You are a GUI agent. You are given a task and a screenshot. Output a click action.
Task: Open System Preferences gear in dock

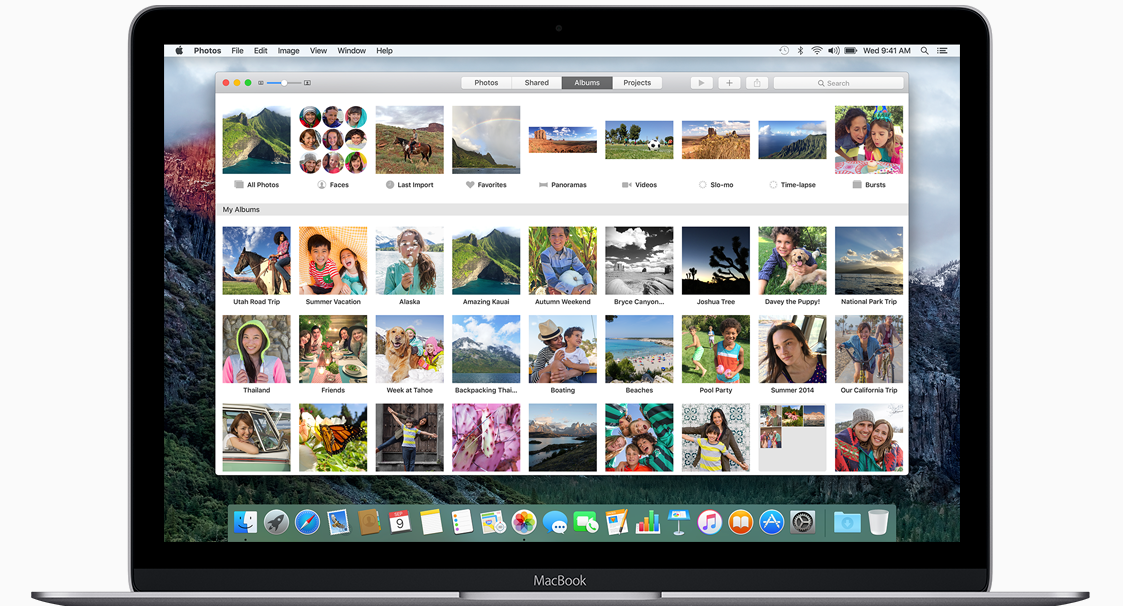803,522
